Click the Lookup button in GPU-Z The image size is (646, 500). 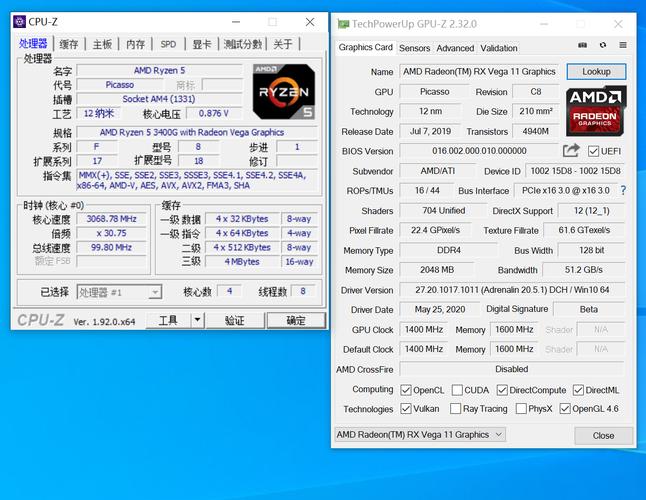596,72
